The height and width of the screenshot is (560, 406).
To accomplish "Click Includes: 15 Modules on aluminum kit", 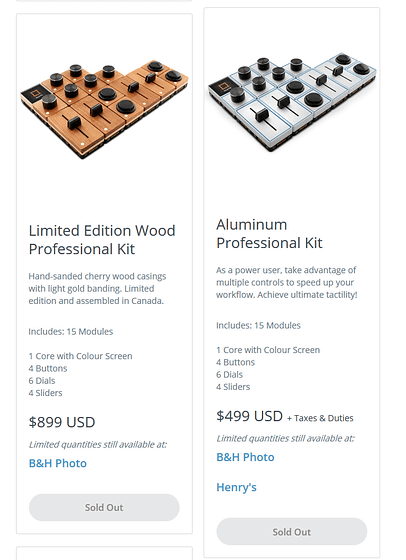I will 258,326.
